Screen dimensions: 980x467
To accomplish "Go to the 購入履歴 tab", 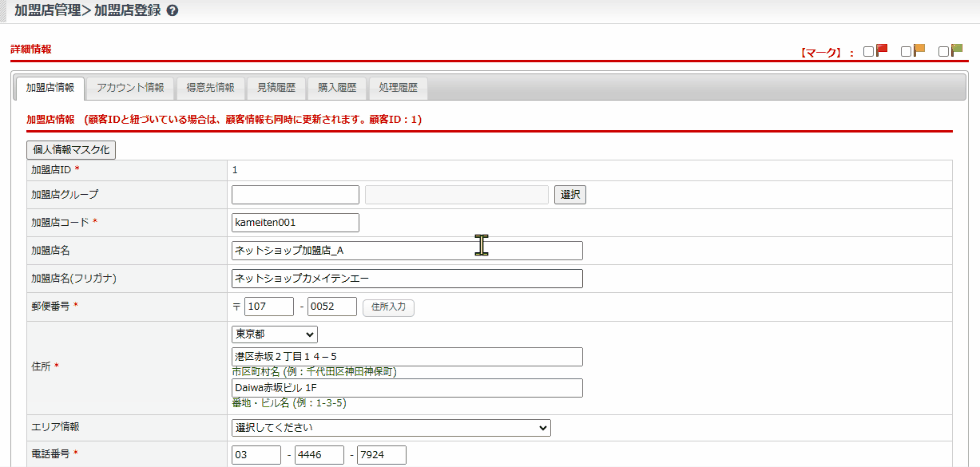I will click(x=336, y=88).
